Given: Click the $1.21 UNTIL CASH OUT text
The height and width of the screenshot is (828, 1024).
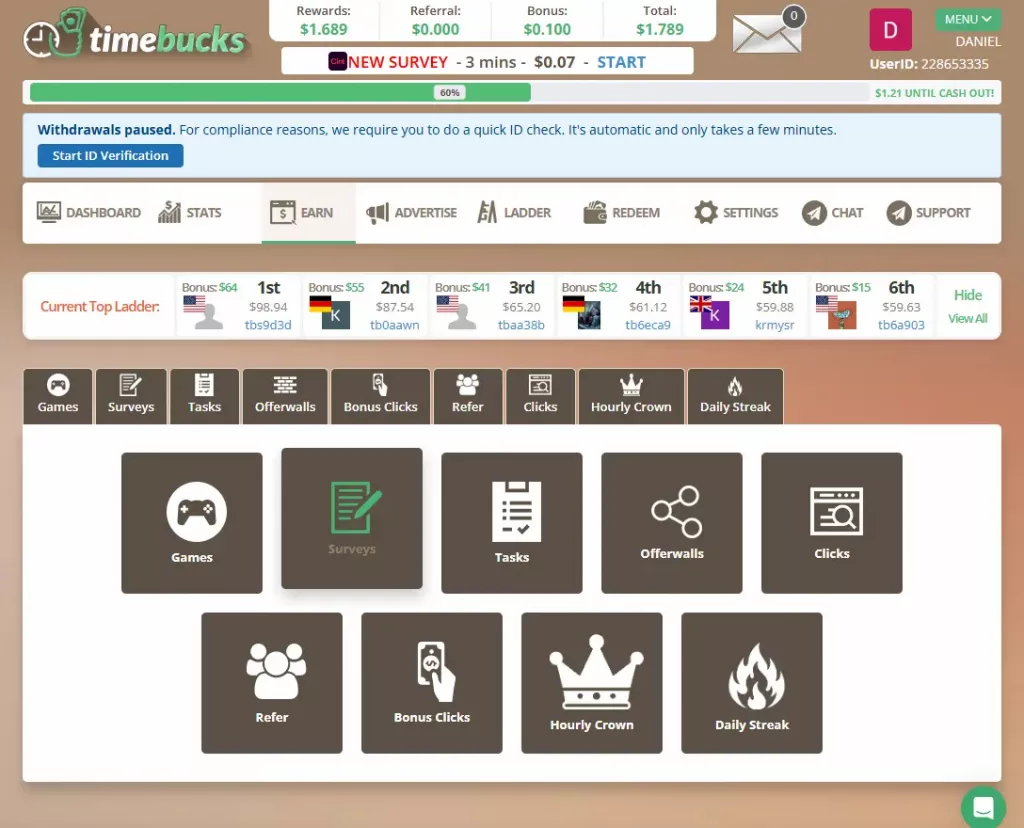Looking at the screenshot, I should point(935,93).
